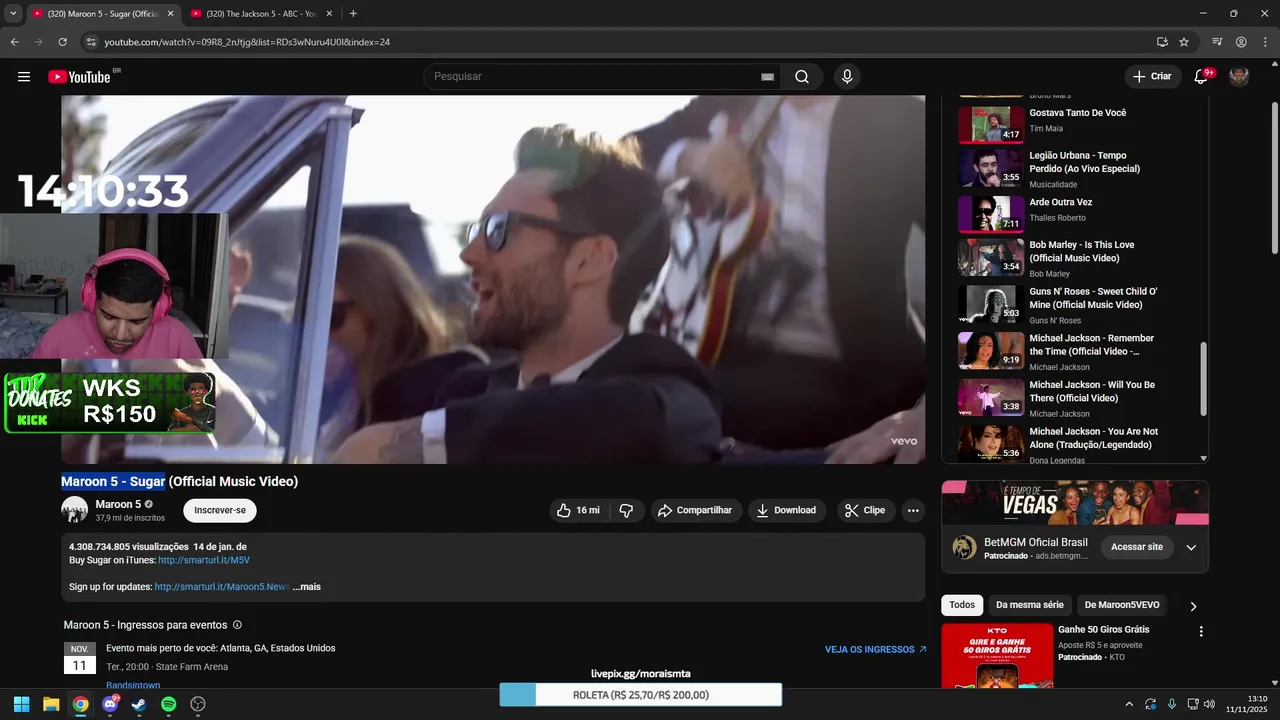Viewport: 1280px width, 720px height.
Task: Open the Bandsintown link
Action: 133,685
